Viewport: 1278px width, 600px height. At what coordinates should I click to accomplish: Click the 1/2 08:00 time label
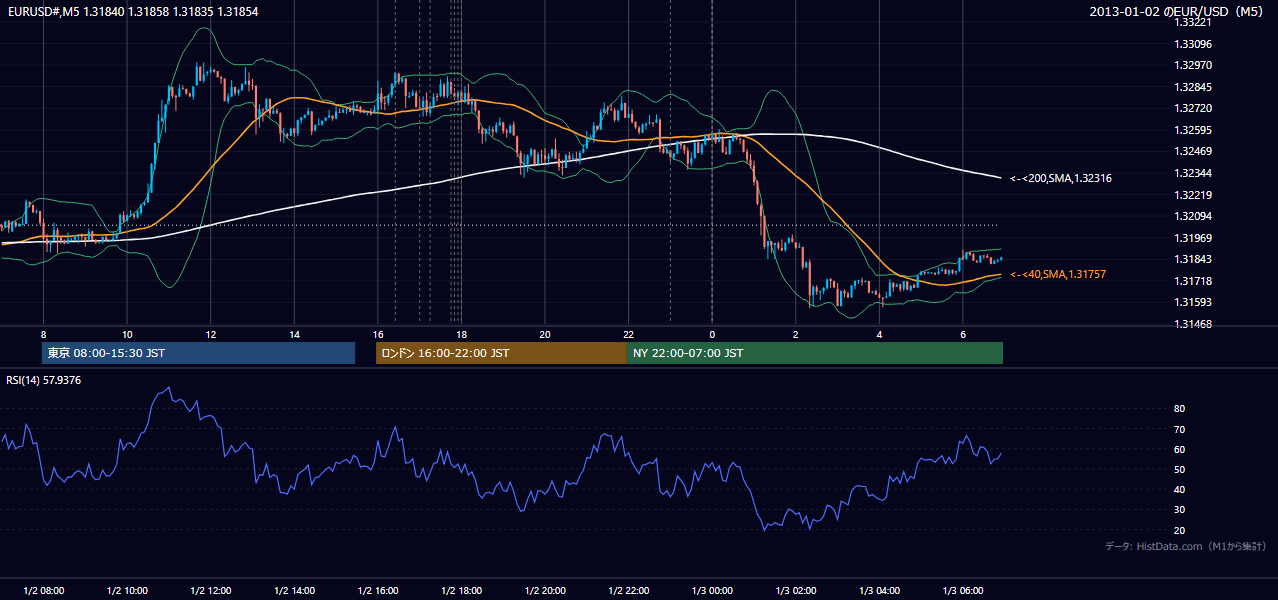tap(43, 590)
